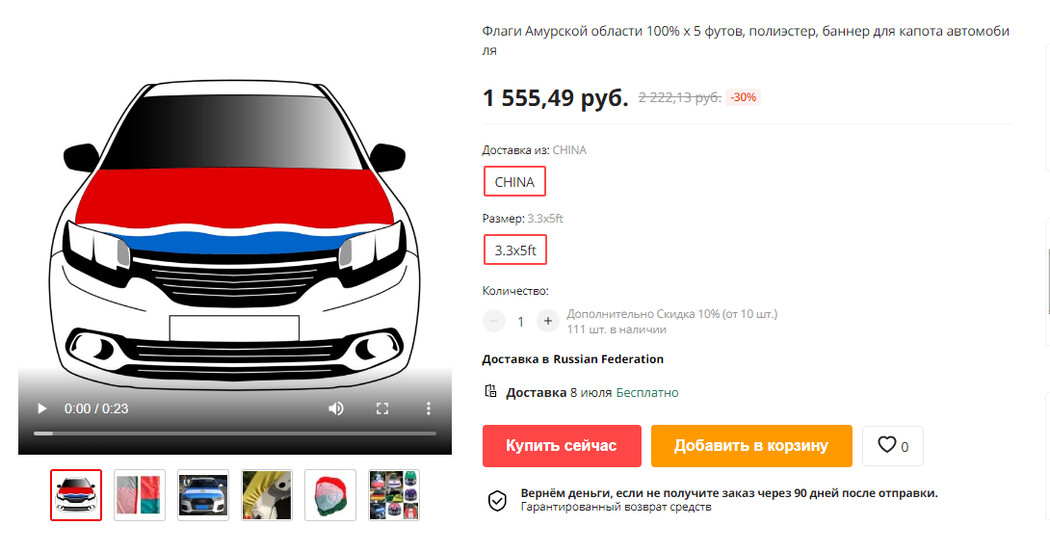Select the multi-flag collage thumbnail
The image size is (1050, 552).
pos(394,495)
